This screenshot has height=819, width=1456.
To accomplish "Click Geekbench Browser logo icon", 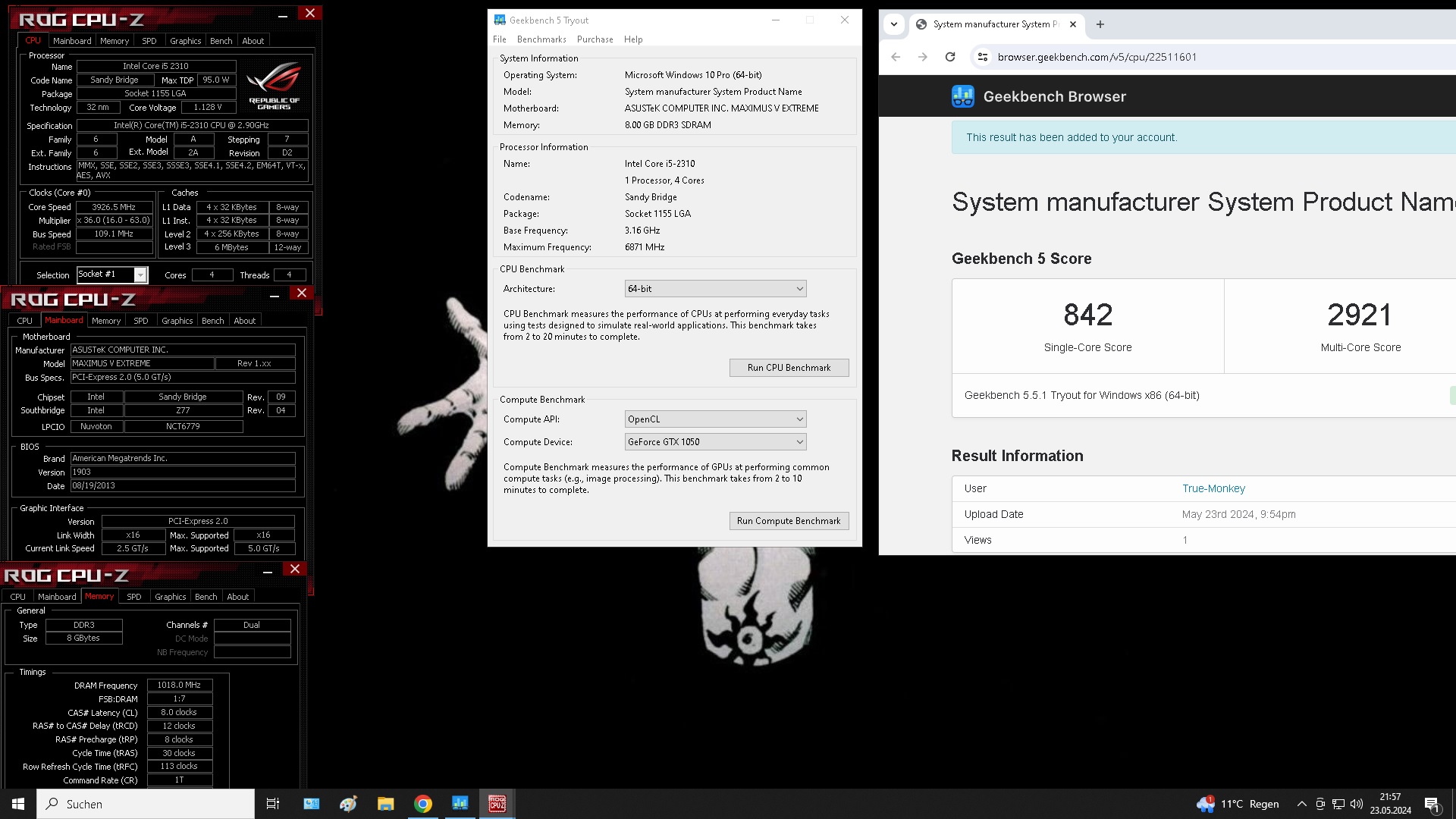I will [x=963, y=96].
